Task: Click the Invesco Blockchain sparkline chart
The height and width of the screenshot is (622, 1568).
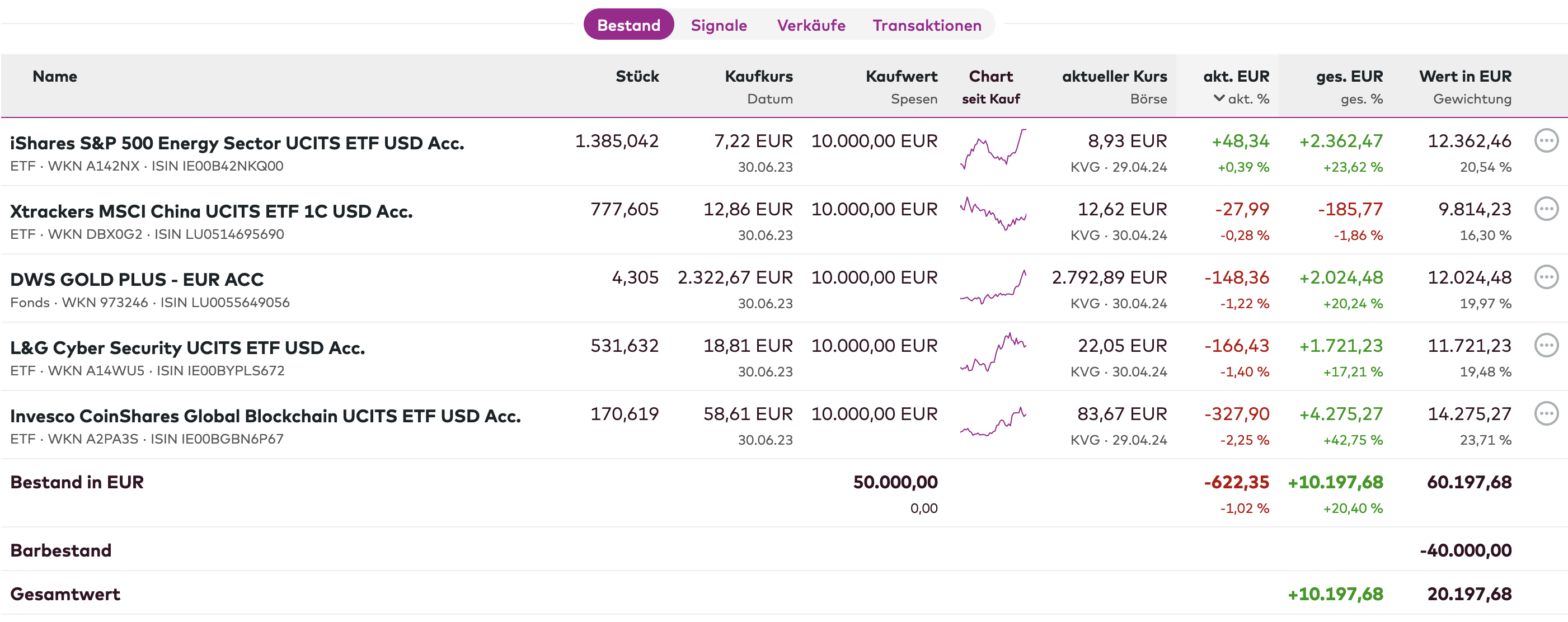Action: tap(993, 422)
